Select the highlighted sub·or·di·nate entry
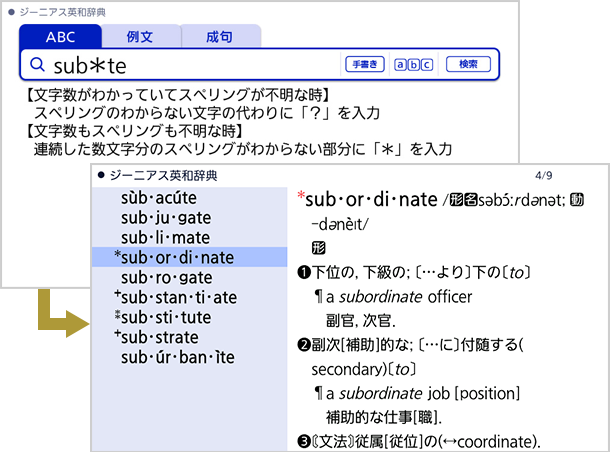Viewport: 610px width, 452px height. click(x=175, y=257)
